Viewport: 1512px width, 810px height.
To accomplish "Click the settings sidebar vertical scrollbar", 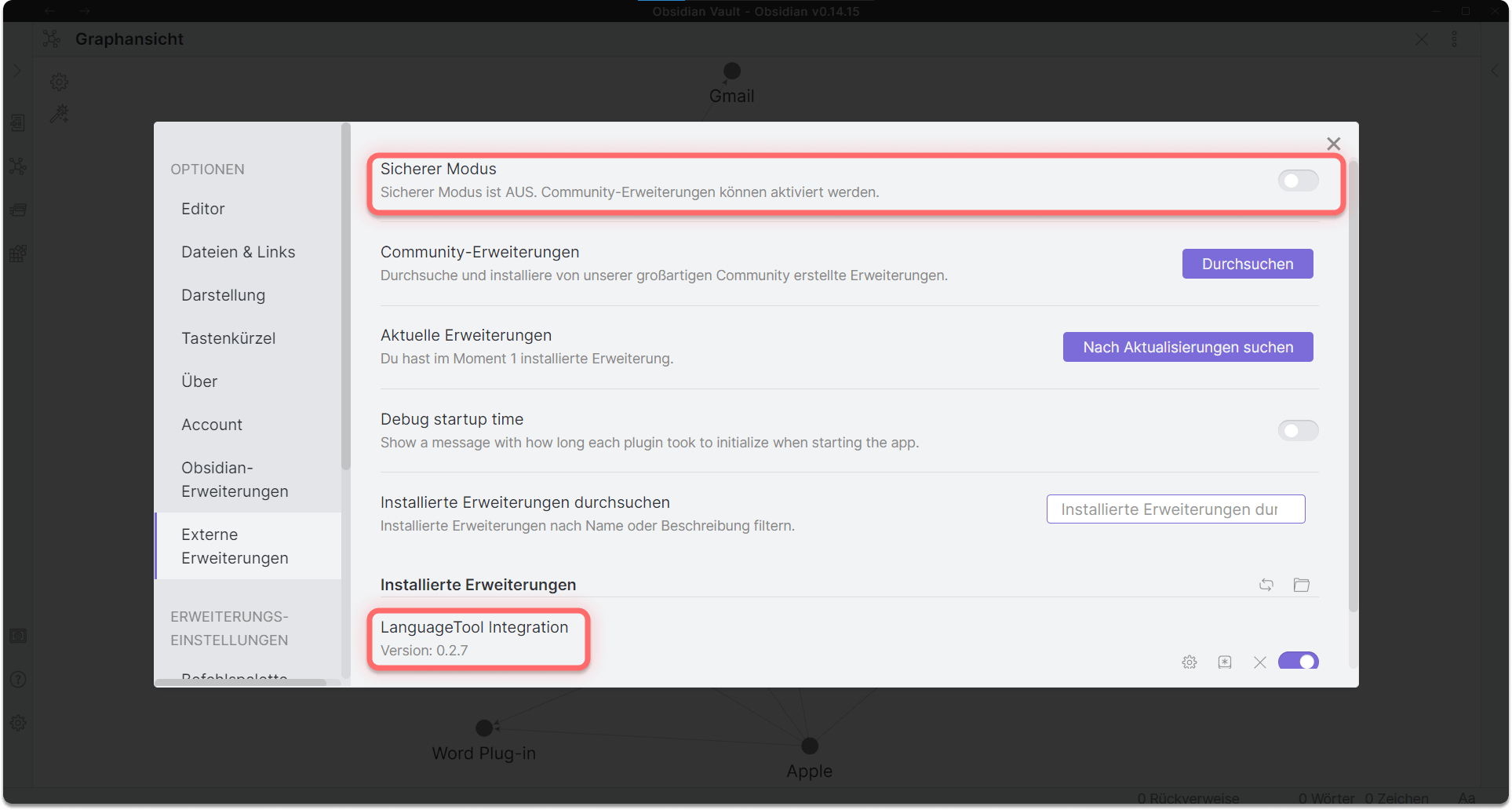I will pos(345,297).
